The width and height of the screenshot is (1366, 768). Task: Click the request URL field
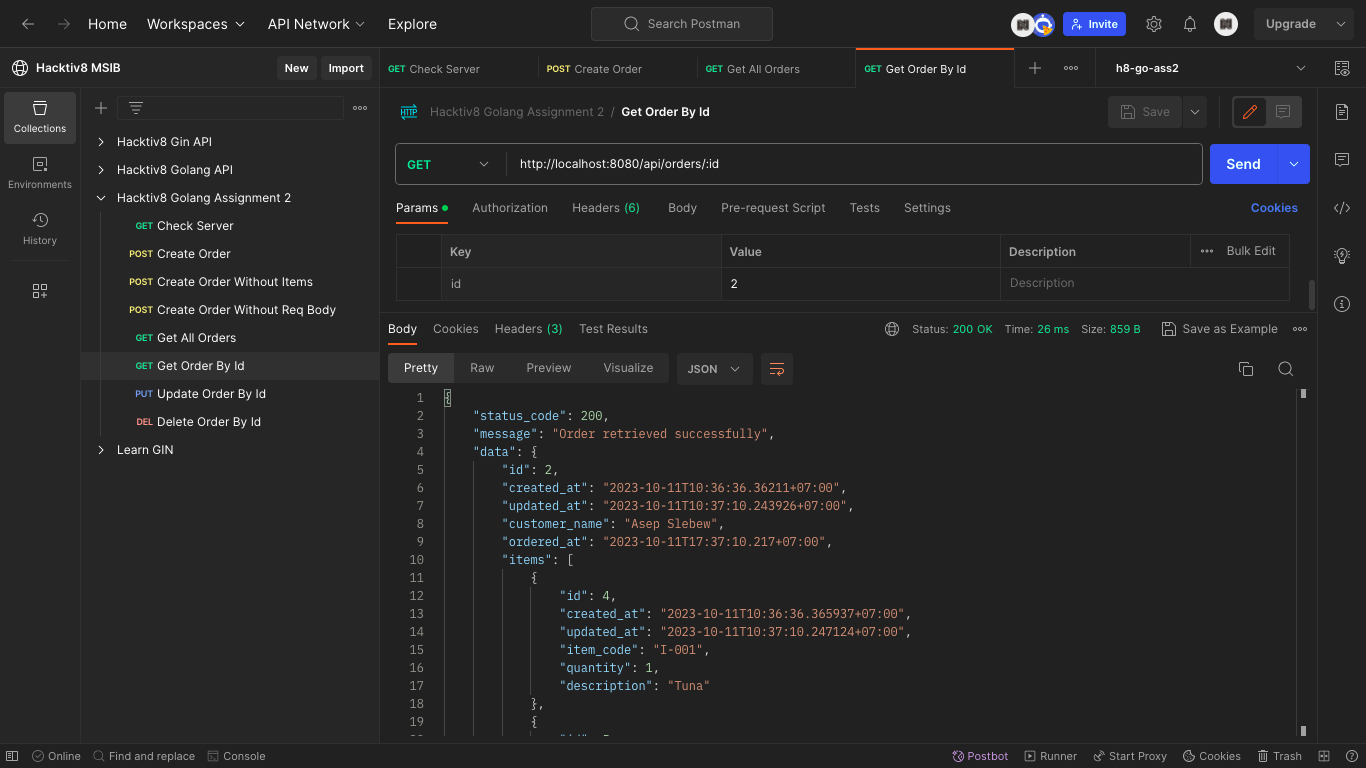point(854,164)
